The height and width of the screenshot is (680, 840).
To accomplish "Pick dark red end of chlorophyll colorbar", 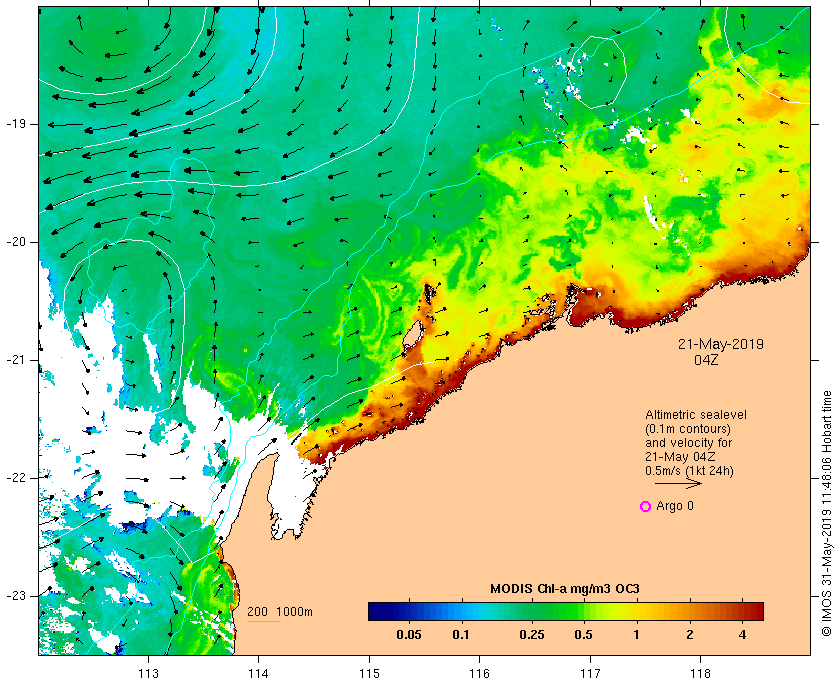I will point(756,611).
